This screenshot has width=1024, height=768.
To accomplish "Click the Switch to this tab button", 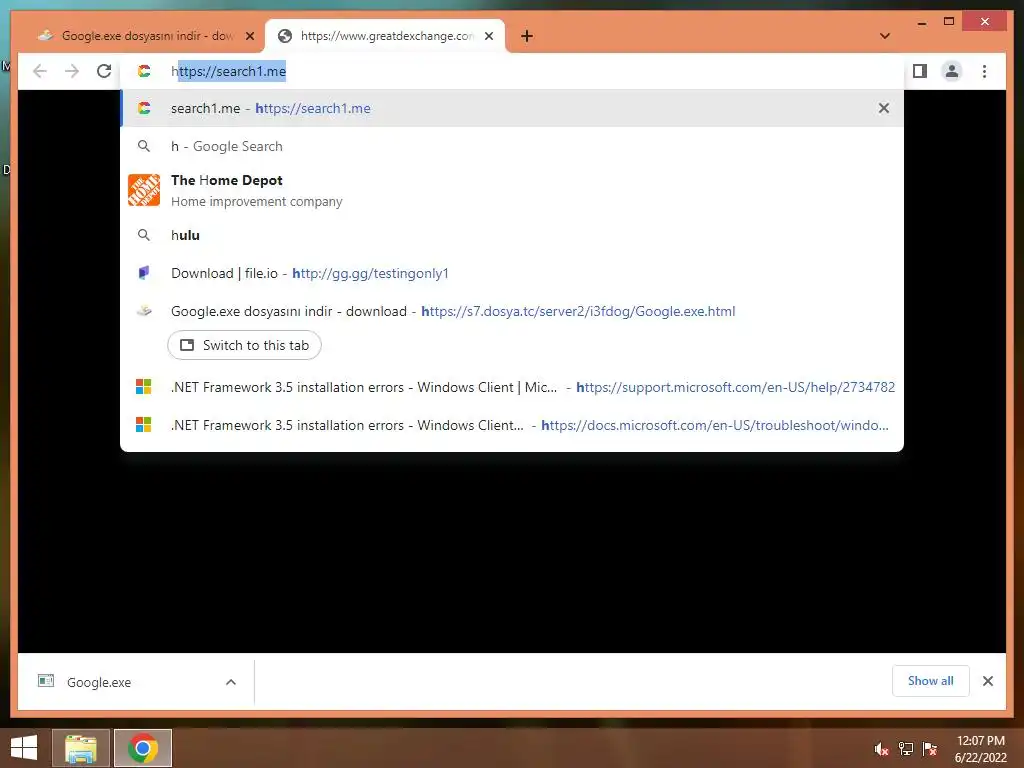I will click(244, 345).
